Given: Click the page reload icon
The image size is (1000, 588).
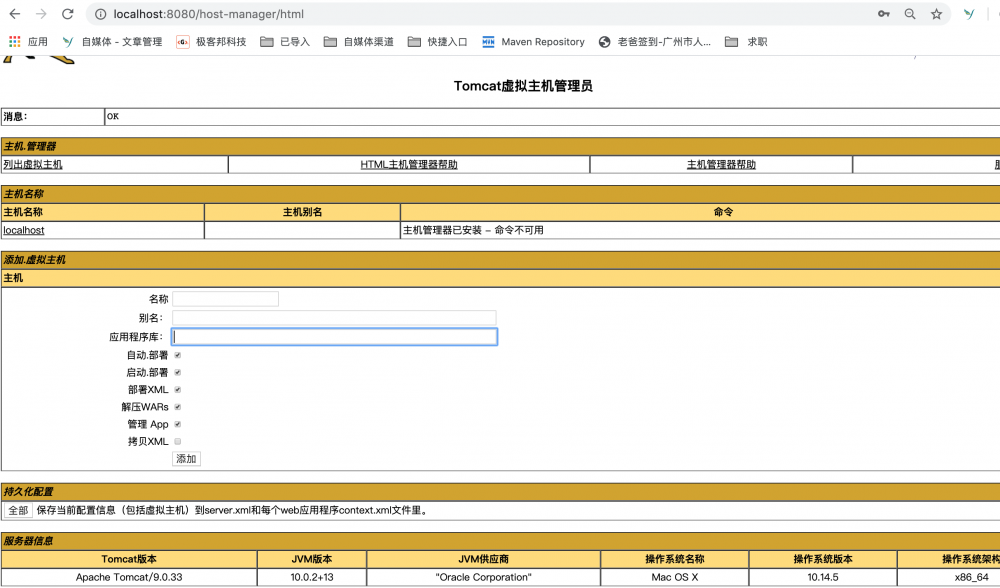Looking at the screenshot, I should coord(66,15).
